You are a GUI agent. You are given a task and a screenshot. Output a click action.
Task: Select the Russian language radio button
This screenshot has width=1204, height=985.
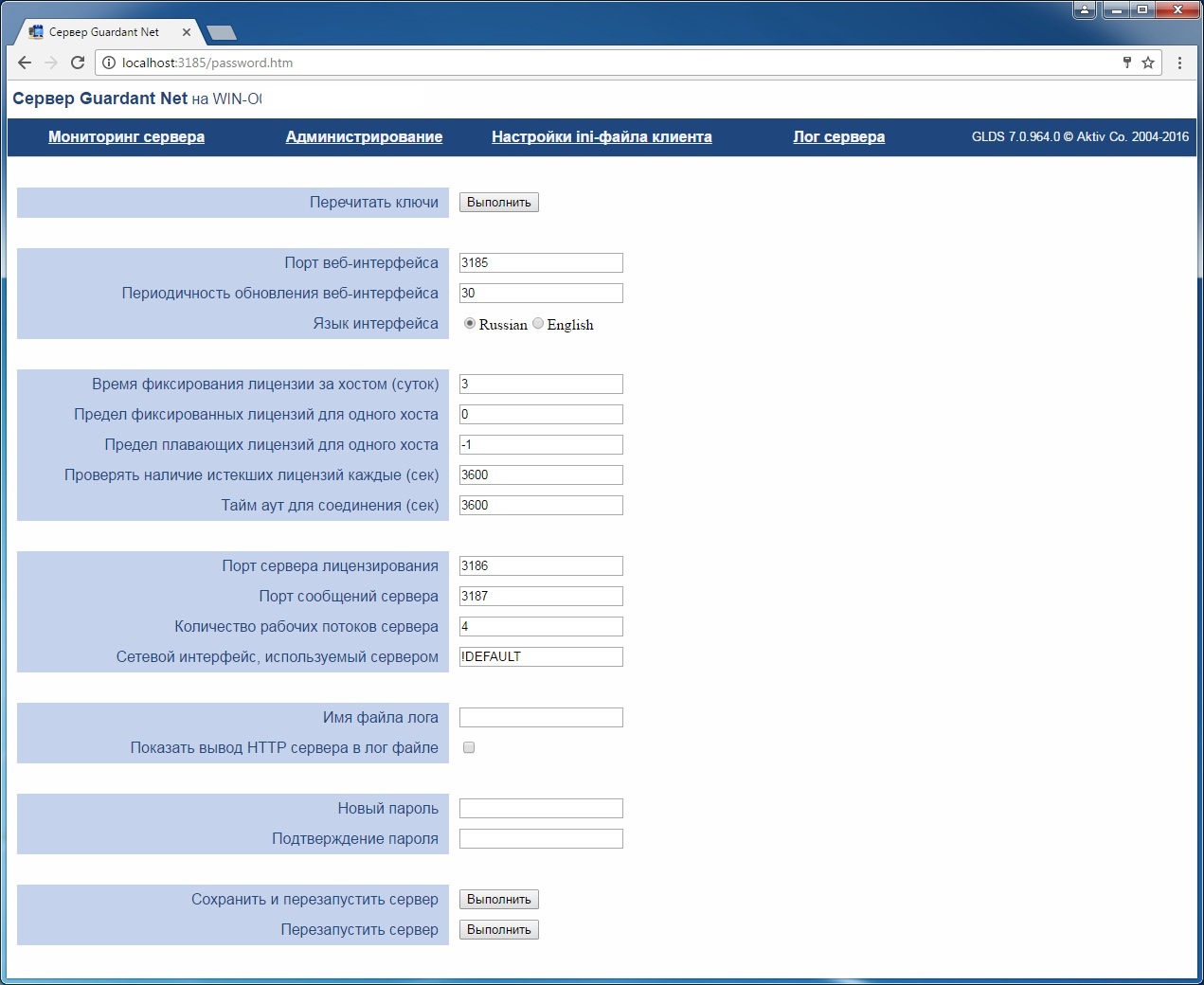(x=470, y=324)
